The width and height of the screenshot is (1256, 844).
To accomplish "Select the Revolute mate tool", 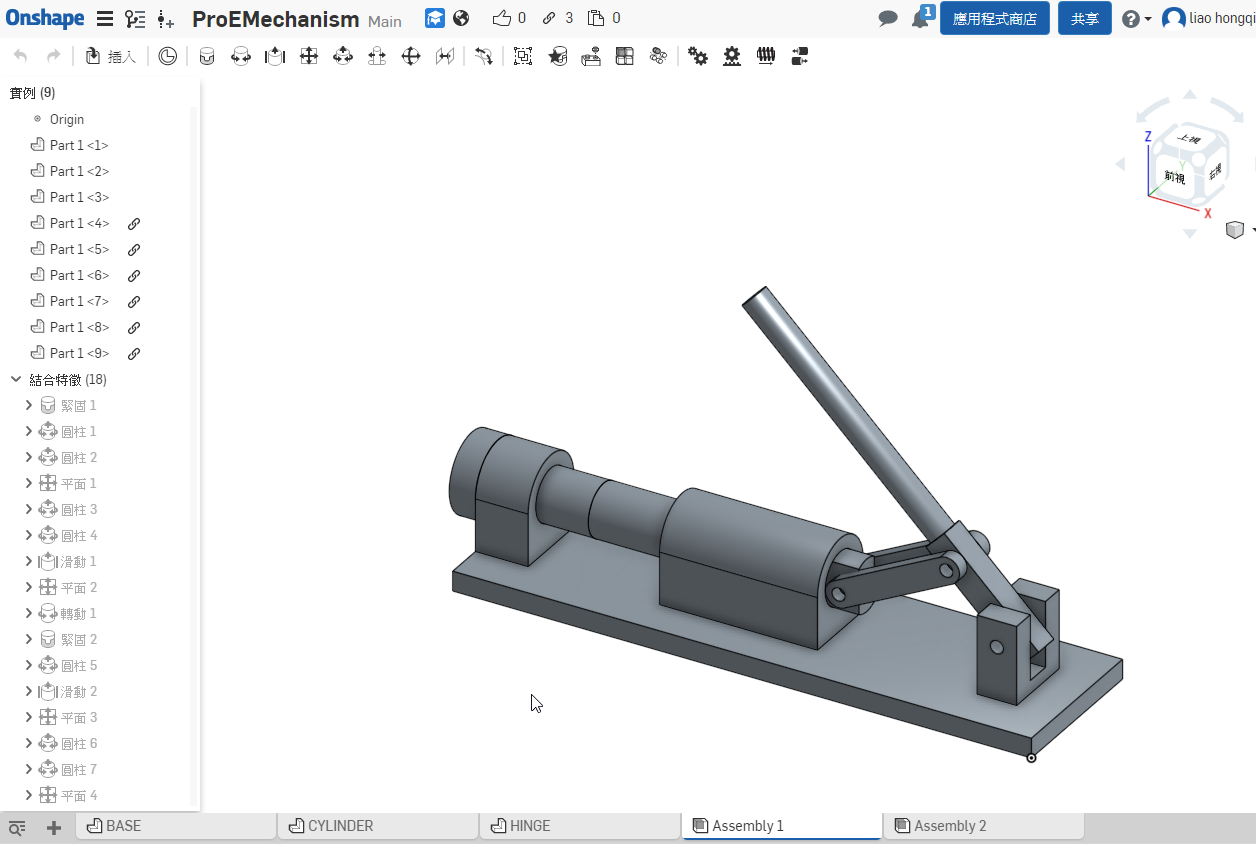I will (241, 57).
